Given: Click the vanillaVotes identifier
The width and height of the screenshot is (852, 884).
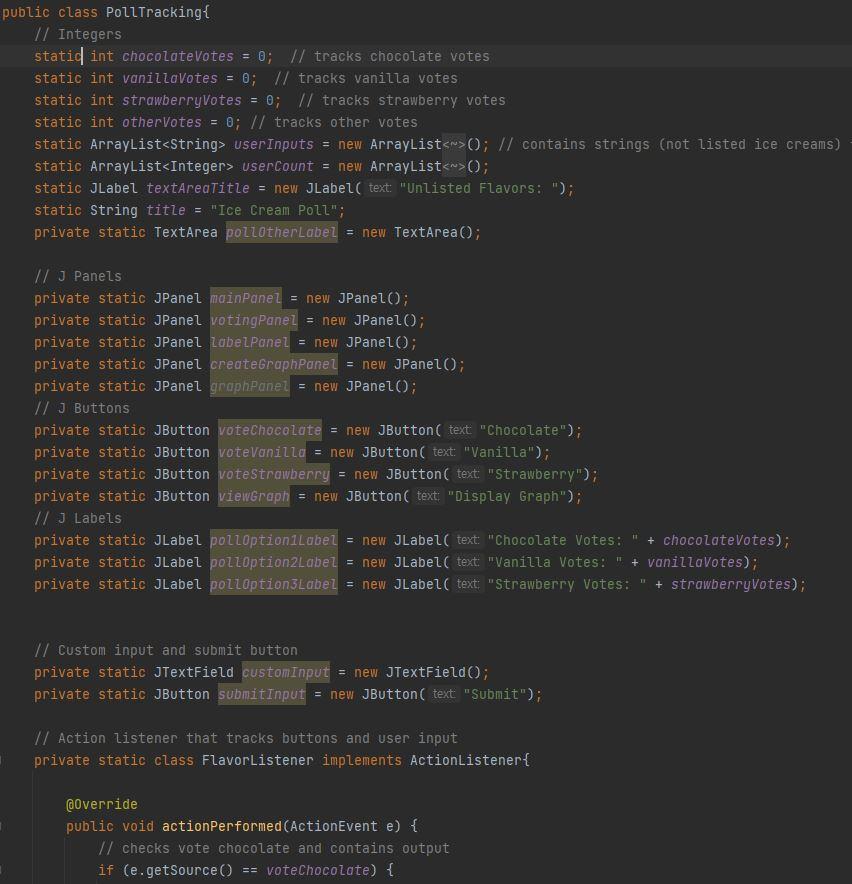Looking at the screenshot, I should [169, 78].
